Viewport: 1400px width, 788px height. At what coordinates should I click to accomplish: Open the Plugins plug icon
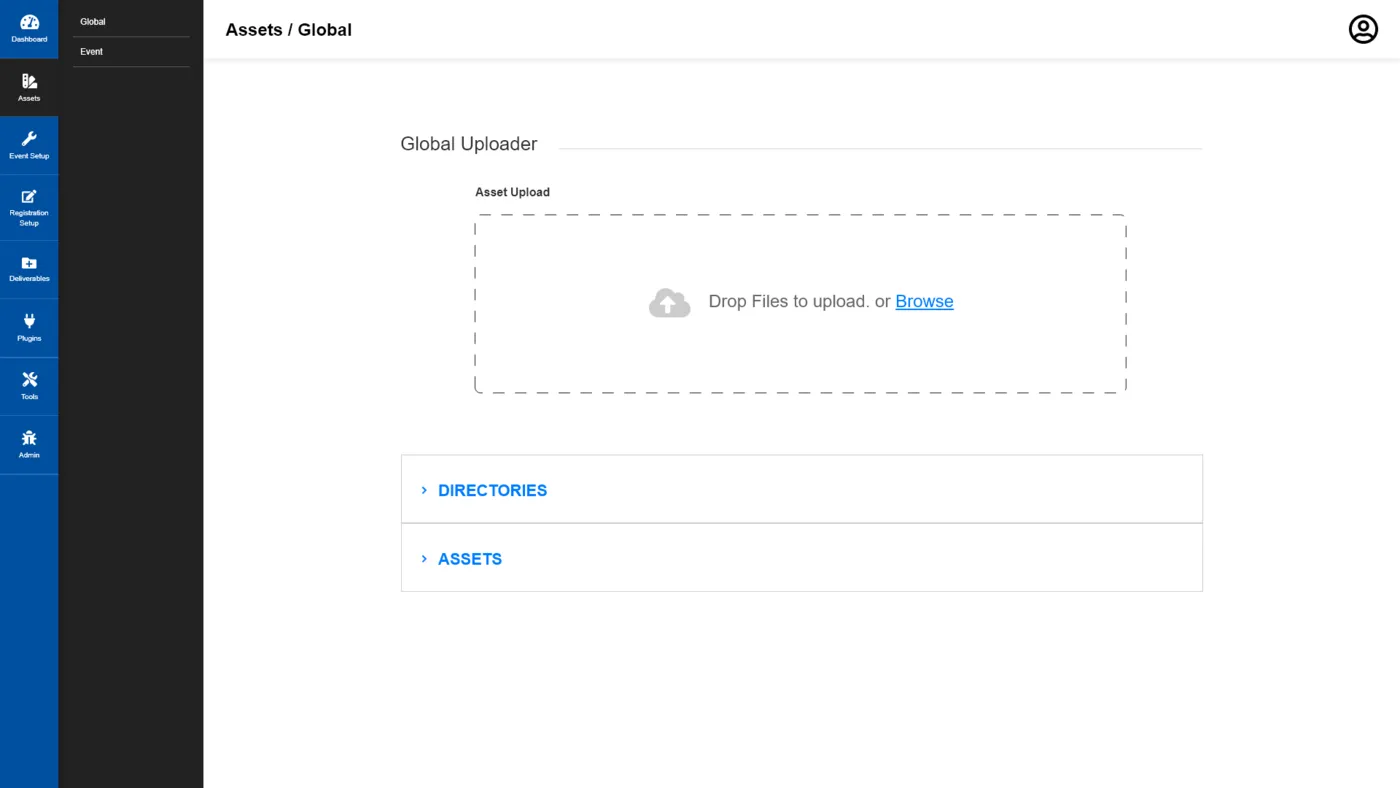coord(29,321)
